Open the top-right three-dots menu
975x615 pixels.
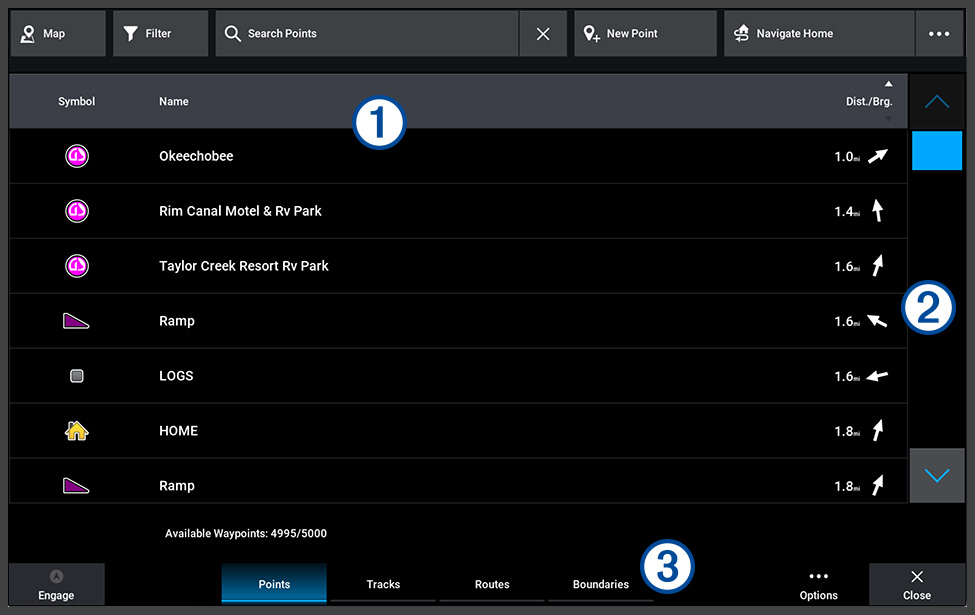939,34
